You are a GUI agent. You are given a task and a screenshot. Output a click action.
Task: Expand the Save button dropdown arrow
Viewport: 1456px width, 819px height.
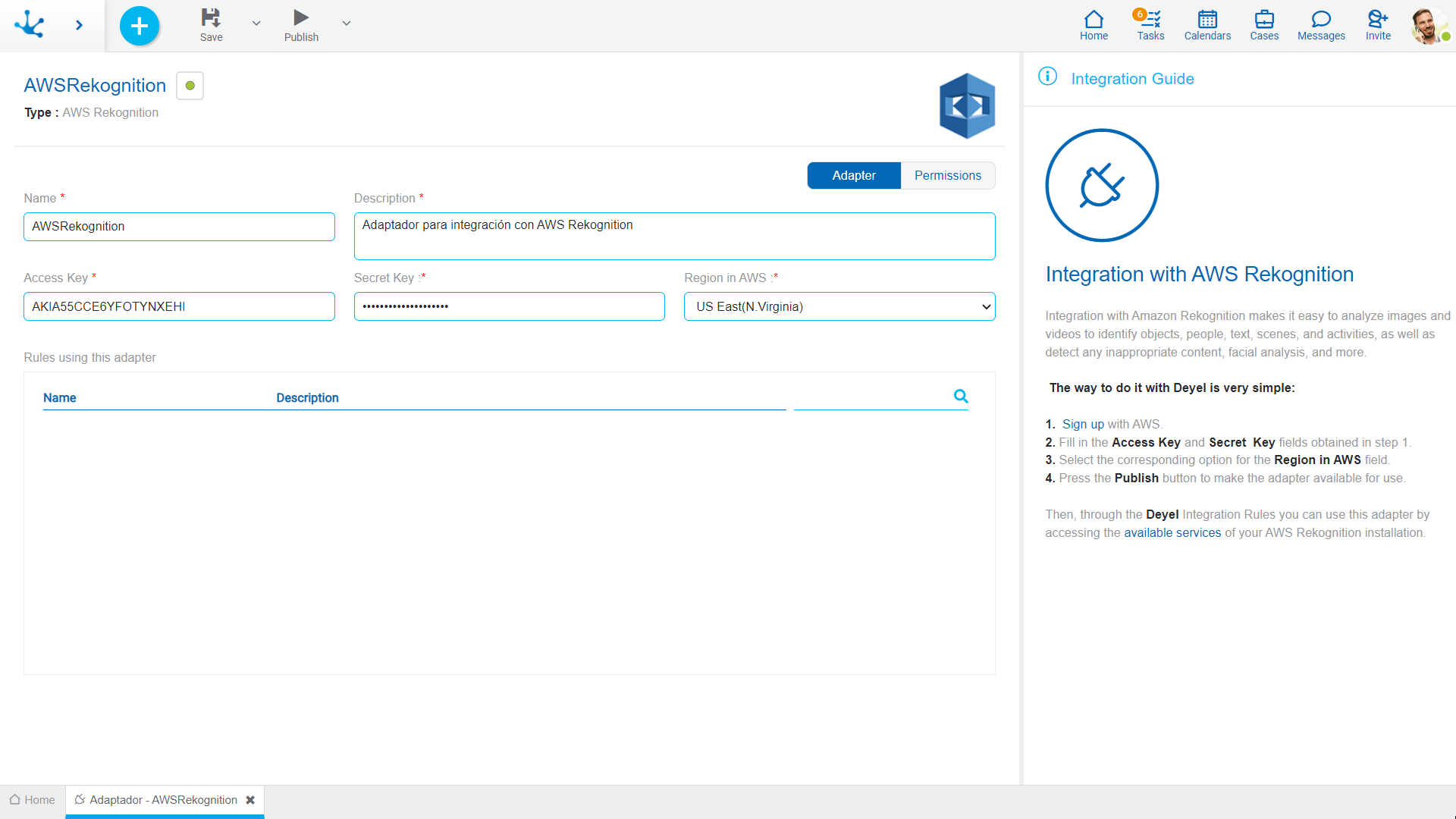(x=255, y=23)
